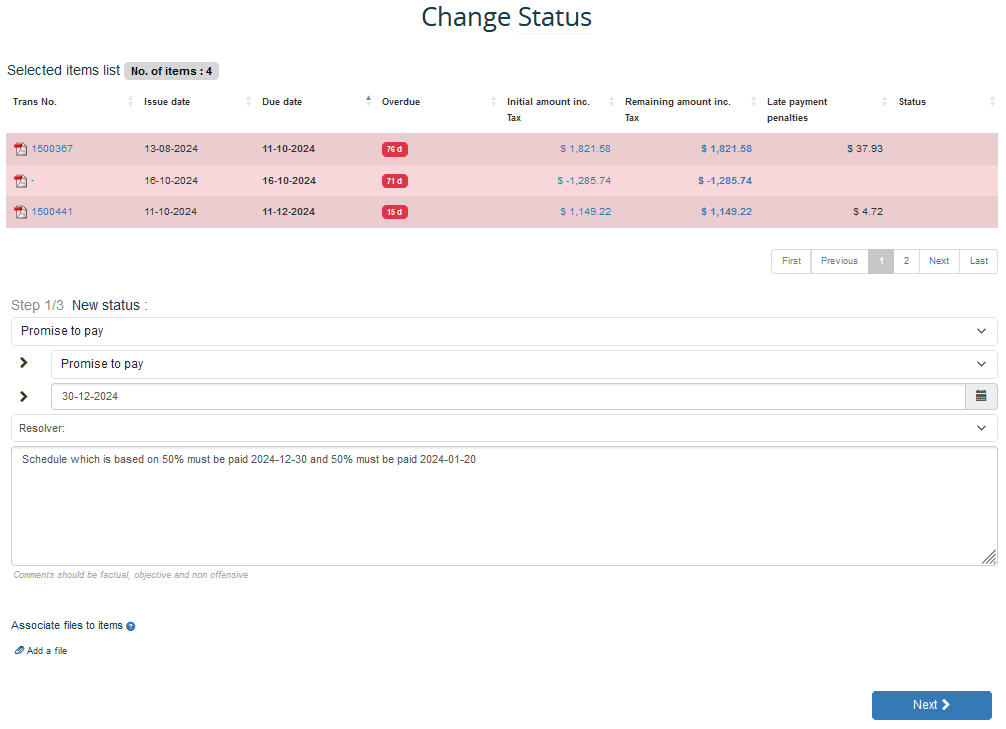The width and height of the screenshot is (1006, 729).
Task: Open PDF icon for transaction 1500441
Action: 20,212
